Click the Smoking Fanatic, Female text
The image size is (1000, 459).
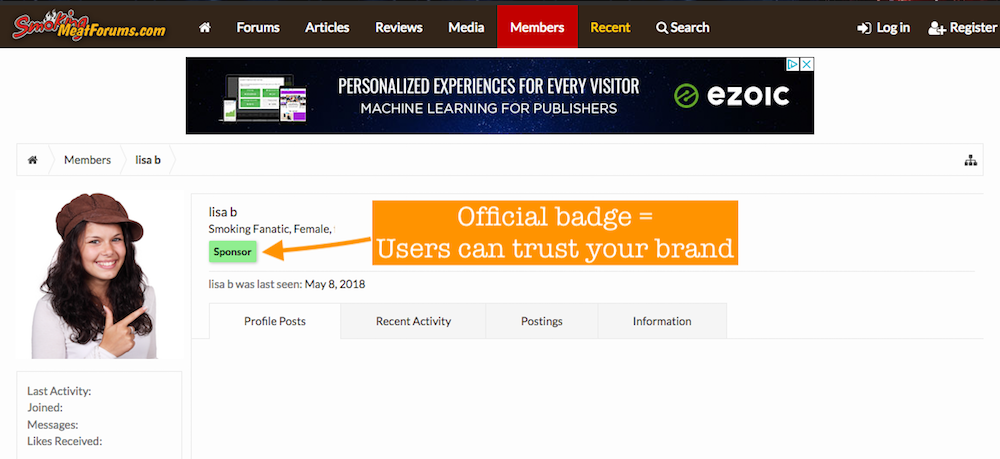[x=270, y=229]
